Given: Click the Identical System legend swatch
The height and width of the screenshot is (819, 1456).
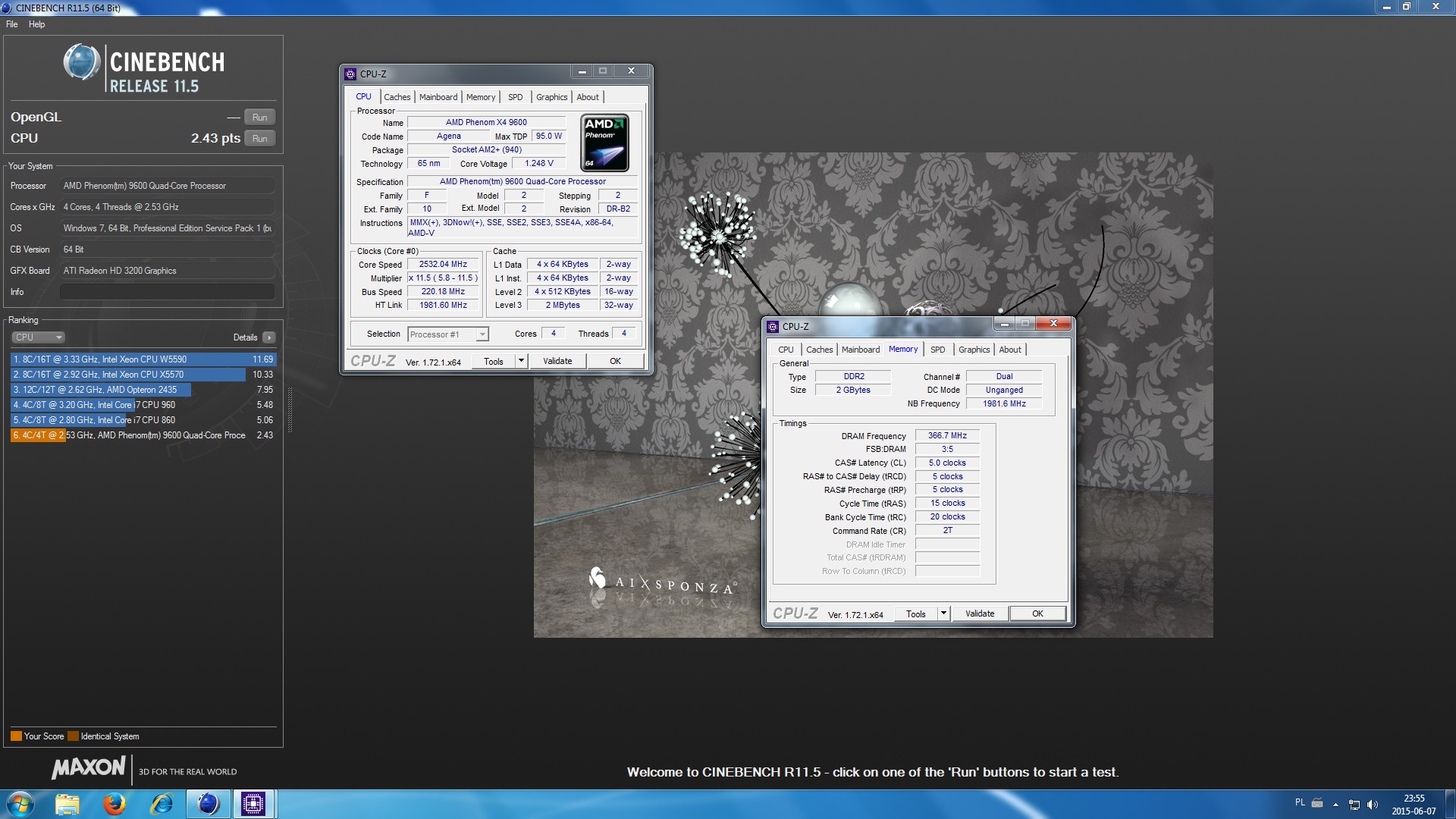Looking at the screenshot, I should pos(73,736).
